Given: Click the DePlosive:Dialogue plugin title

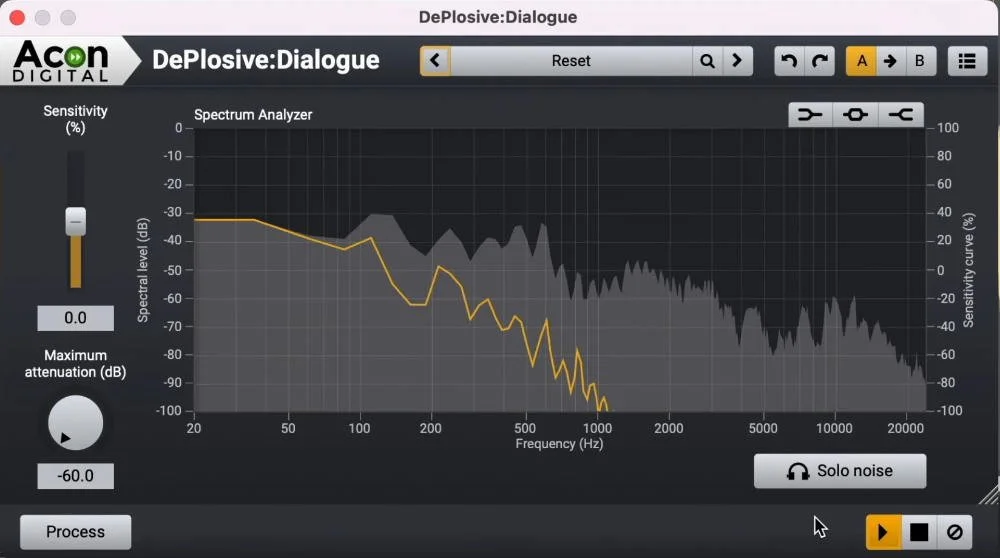Looking at the screenshot, I should (x=266, y=60).
